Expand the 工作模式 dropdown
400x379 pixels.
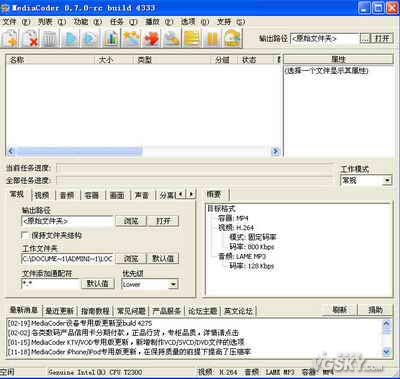387,180
